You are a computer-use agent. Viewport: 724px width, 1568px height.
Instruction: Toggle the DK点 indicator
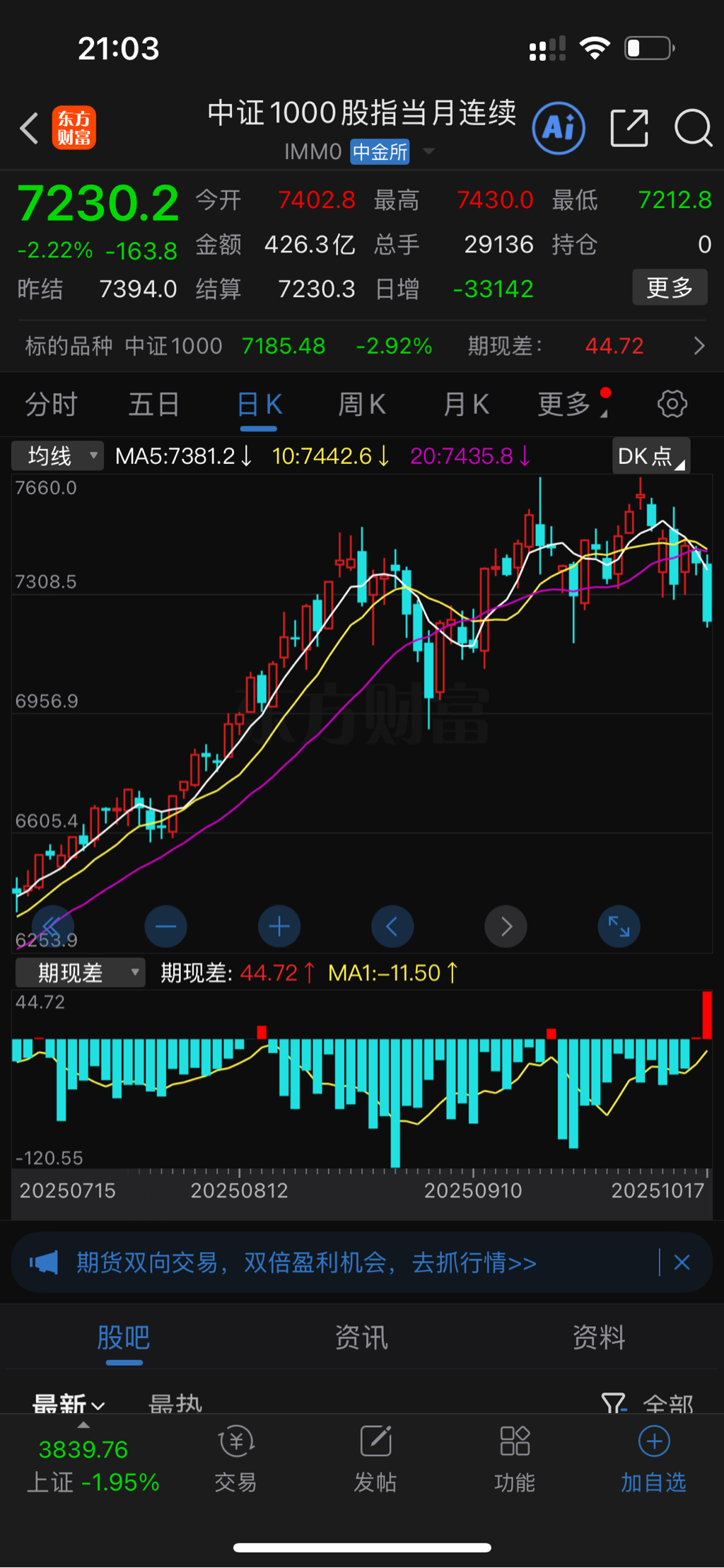(650, 456)
